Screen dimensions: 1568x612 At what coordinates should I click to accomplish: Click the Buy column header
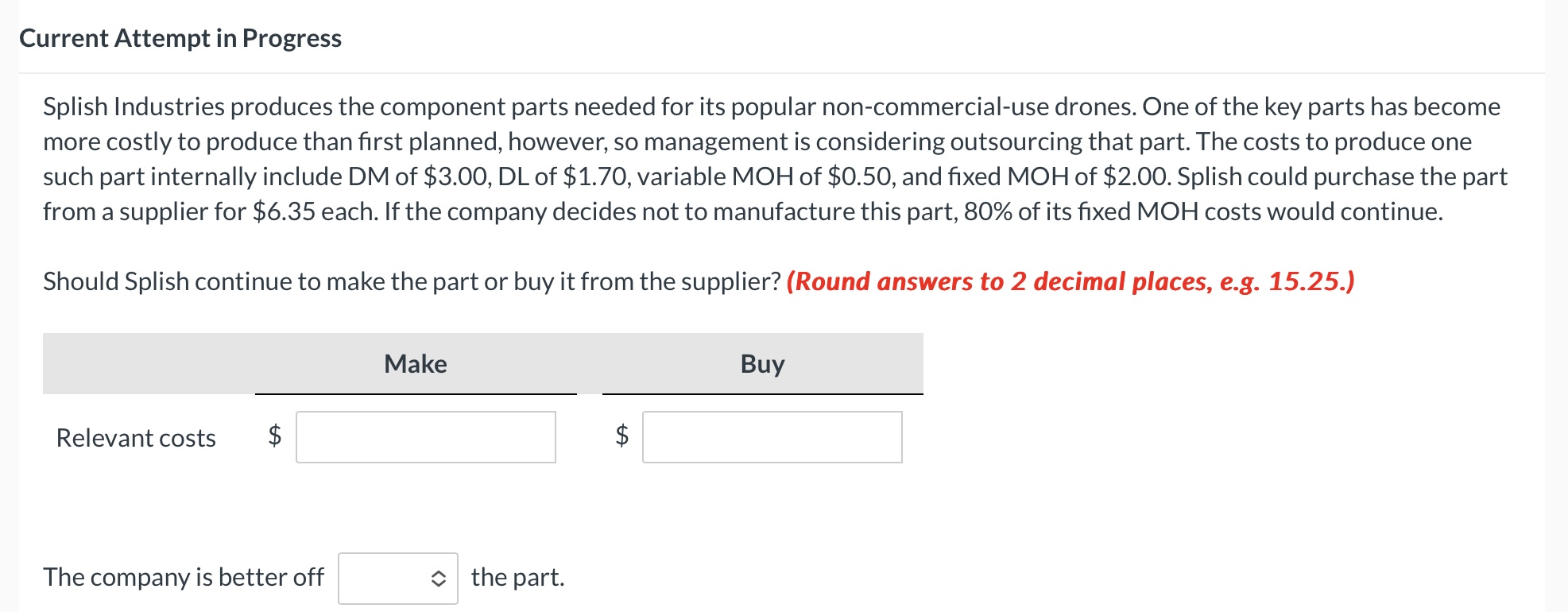click(763, 364)
